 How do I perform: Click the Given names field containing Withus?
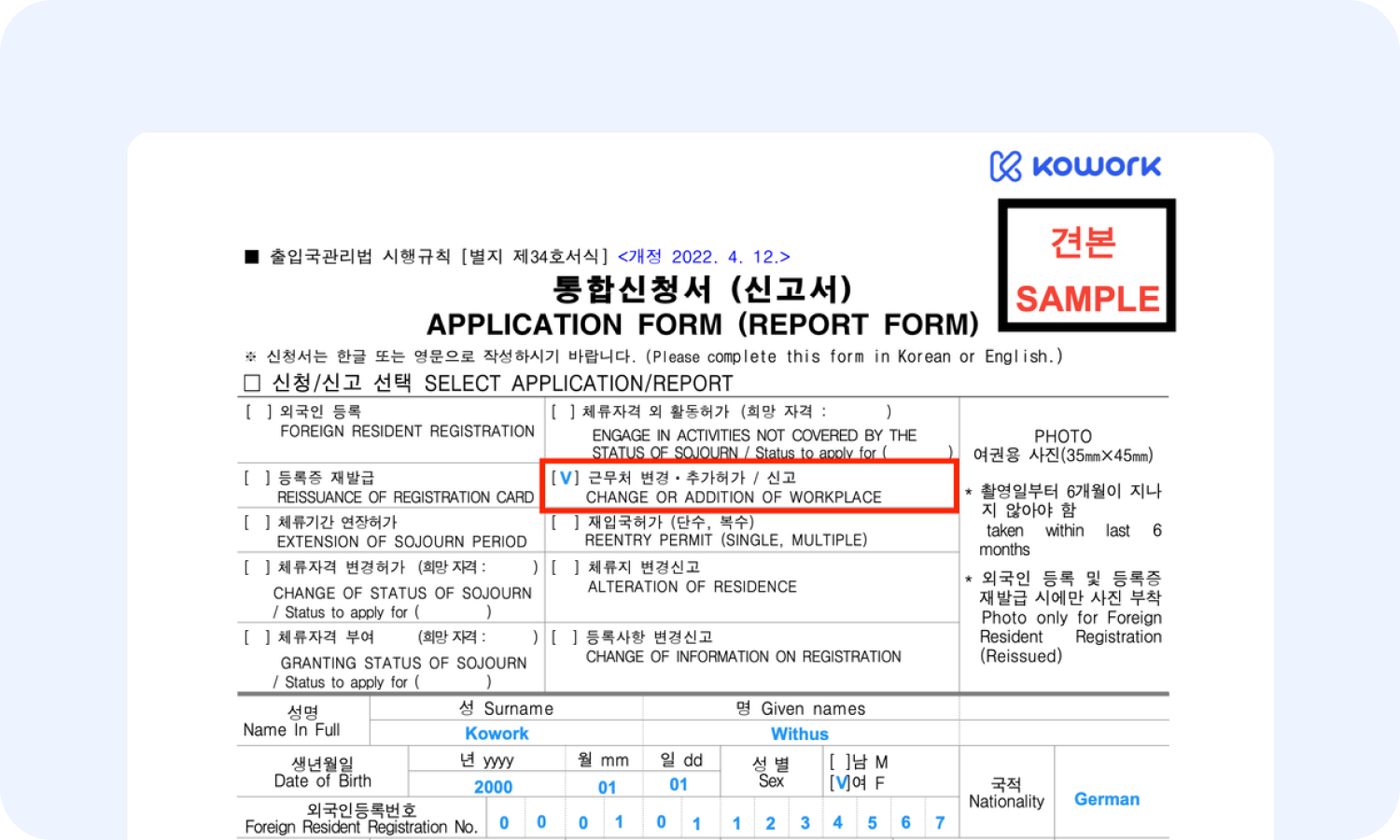pyautogui.click(x=799, y=734)
